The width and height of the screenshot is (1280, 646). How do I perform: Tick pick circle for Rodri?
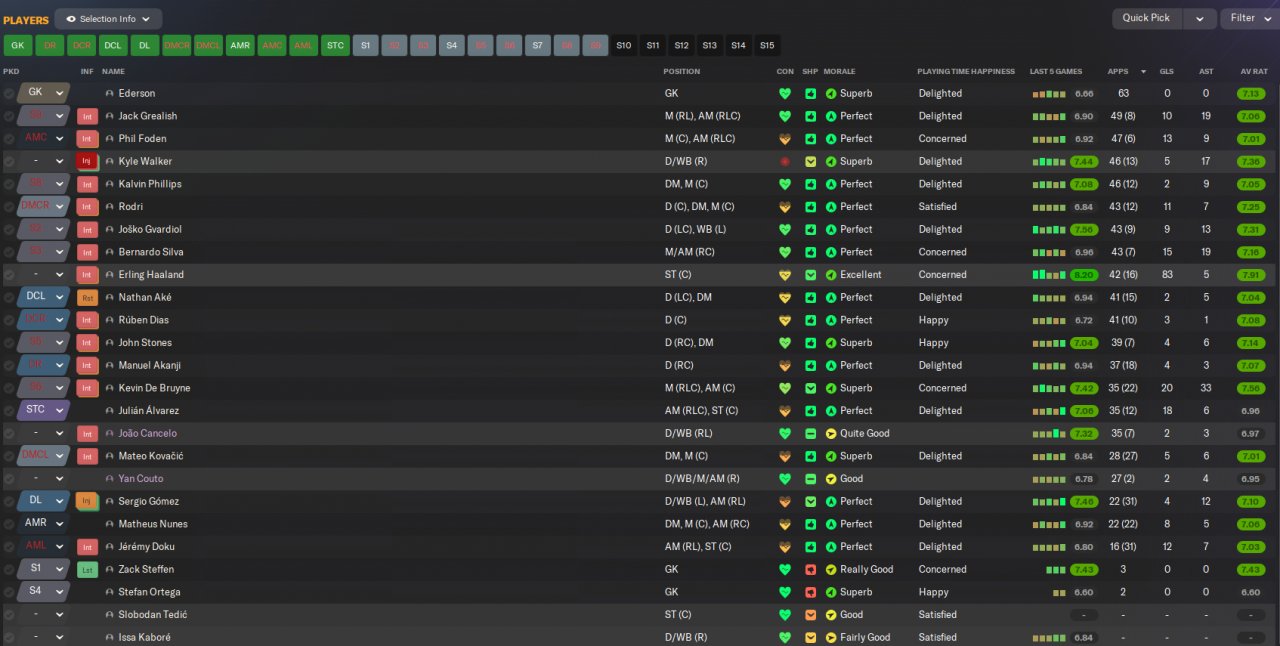pos(9,207)
